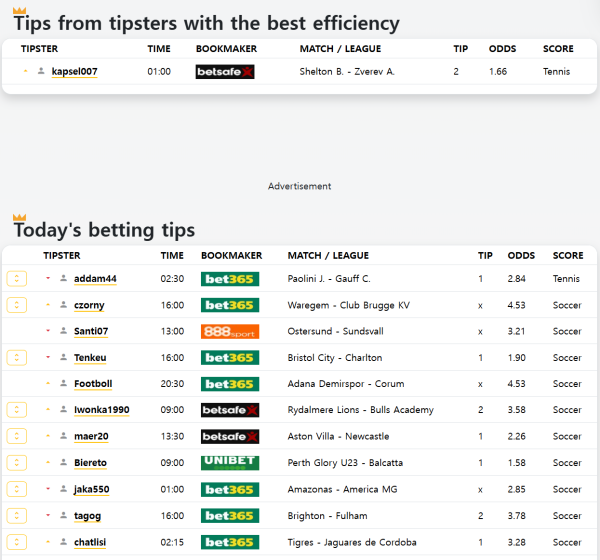Viewport: 600px width, 560px height.
Task: Open Santi07 tipster profile link
Action: pos(91,331)
